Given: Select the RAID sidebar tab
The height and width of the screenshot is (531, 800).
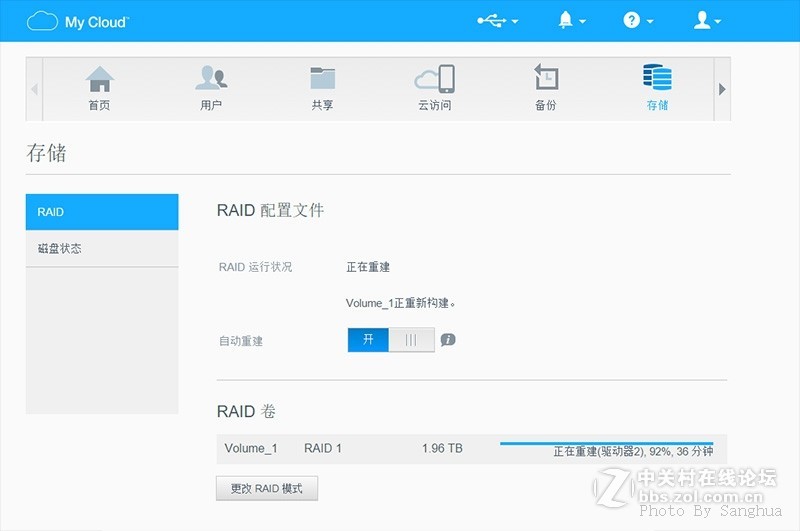Looking at the screenshot, I should pos(102,212).
